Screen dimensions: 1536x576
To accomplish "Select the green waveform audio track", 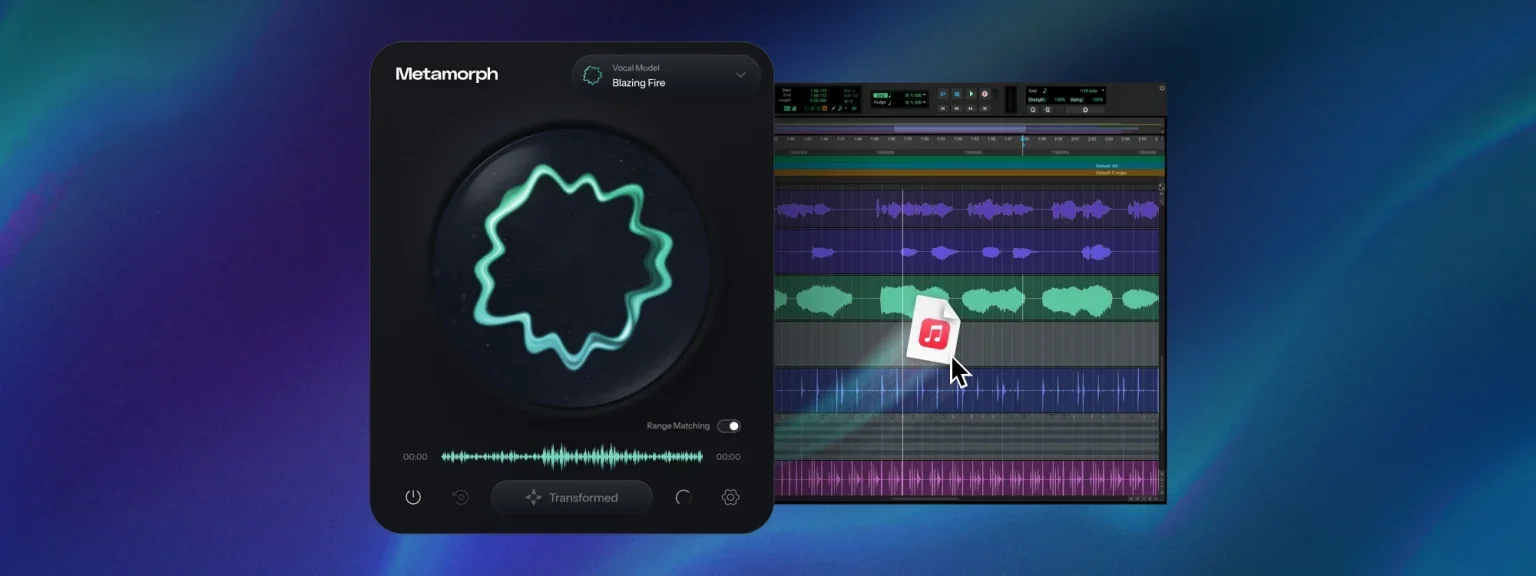I will click(x=966, y=298).
